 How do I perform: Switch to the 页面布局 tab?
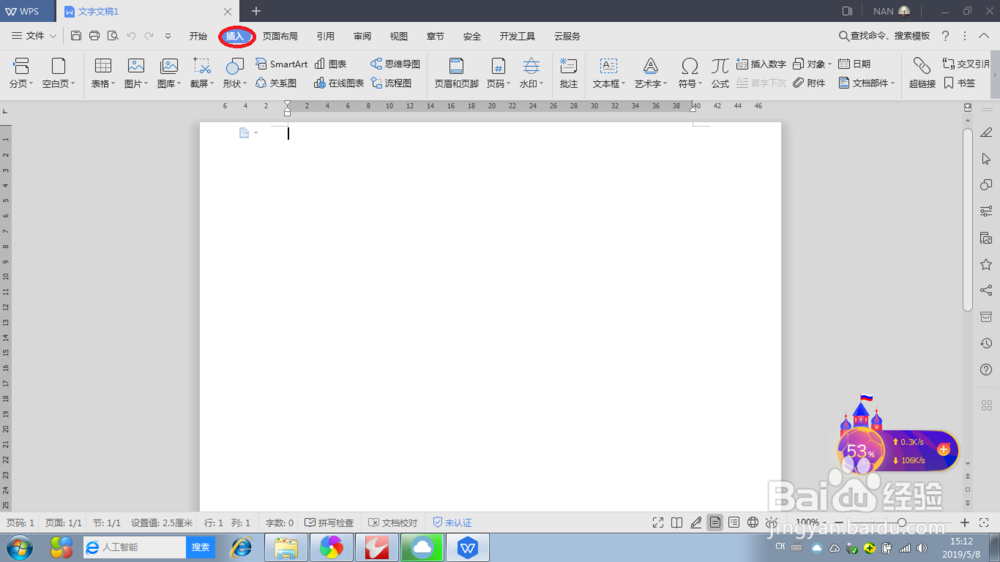pos(280,36)
